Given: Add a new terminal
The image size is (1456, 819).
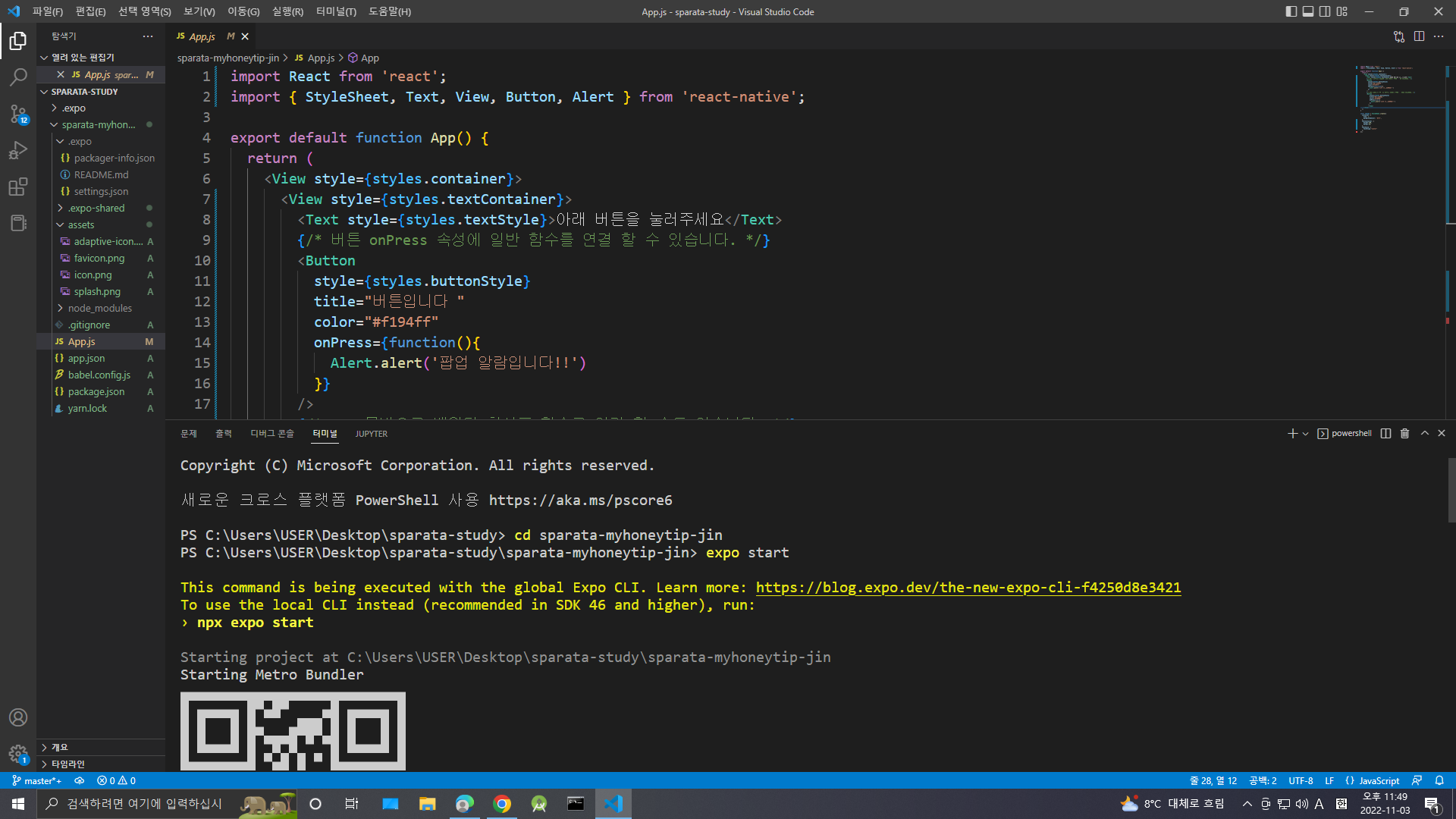Looking at the screenshot, I should pos(1292,434).
